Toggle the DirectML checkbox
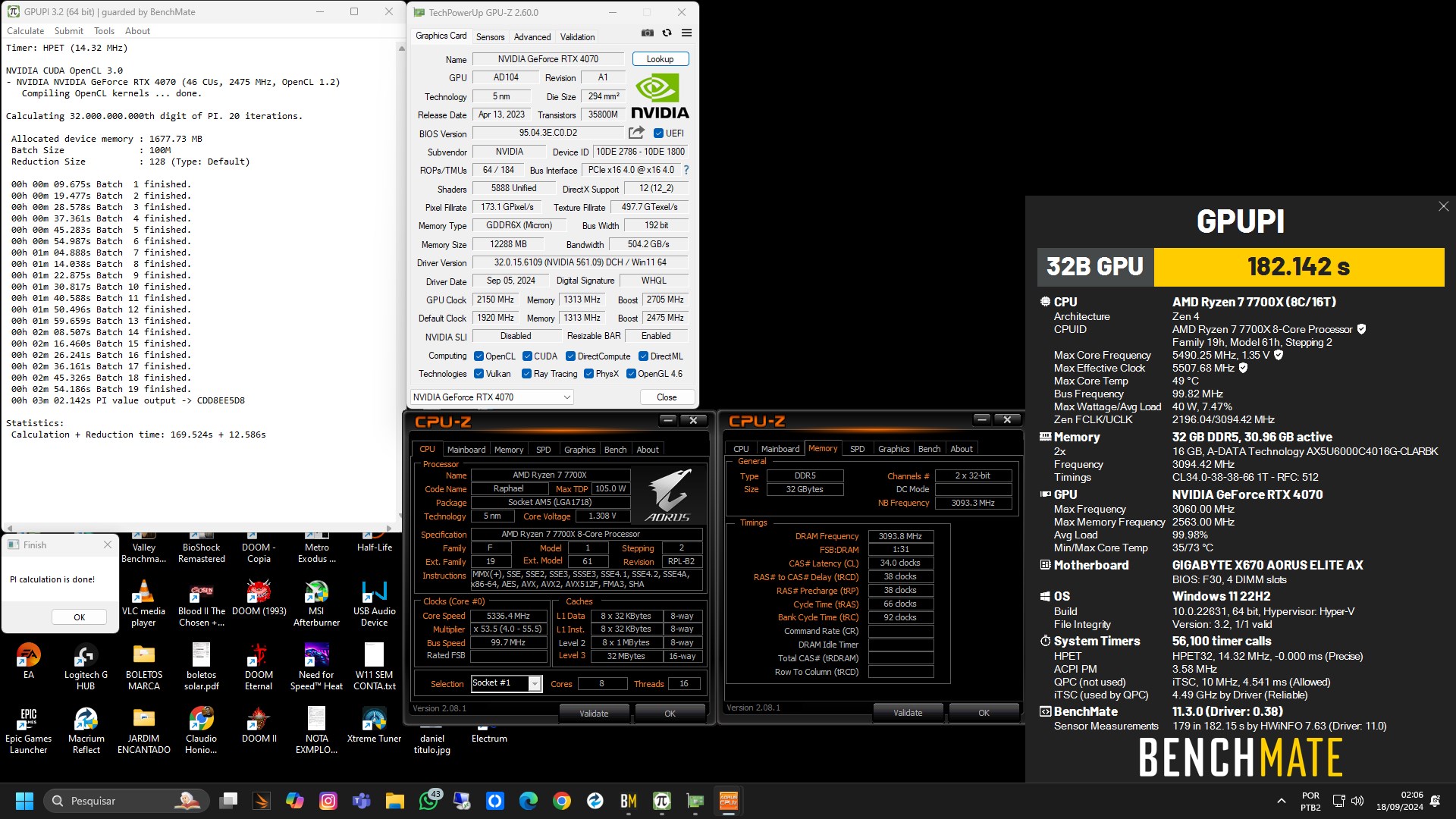This screenshot has width=1456, height=819. pos(643,356)
